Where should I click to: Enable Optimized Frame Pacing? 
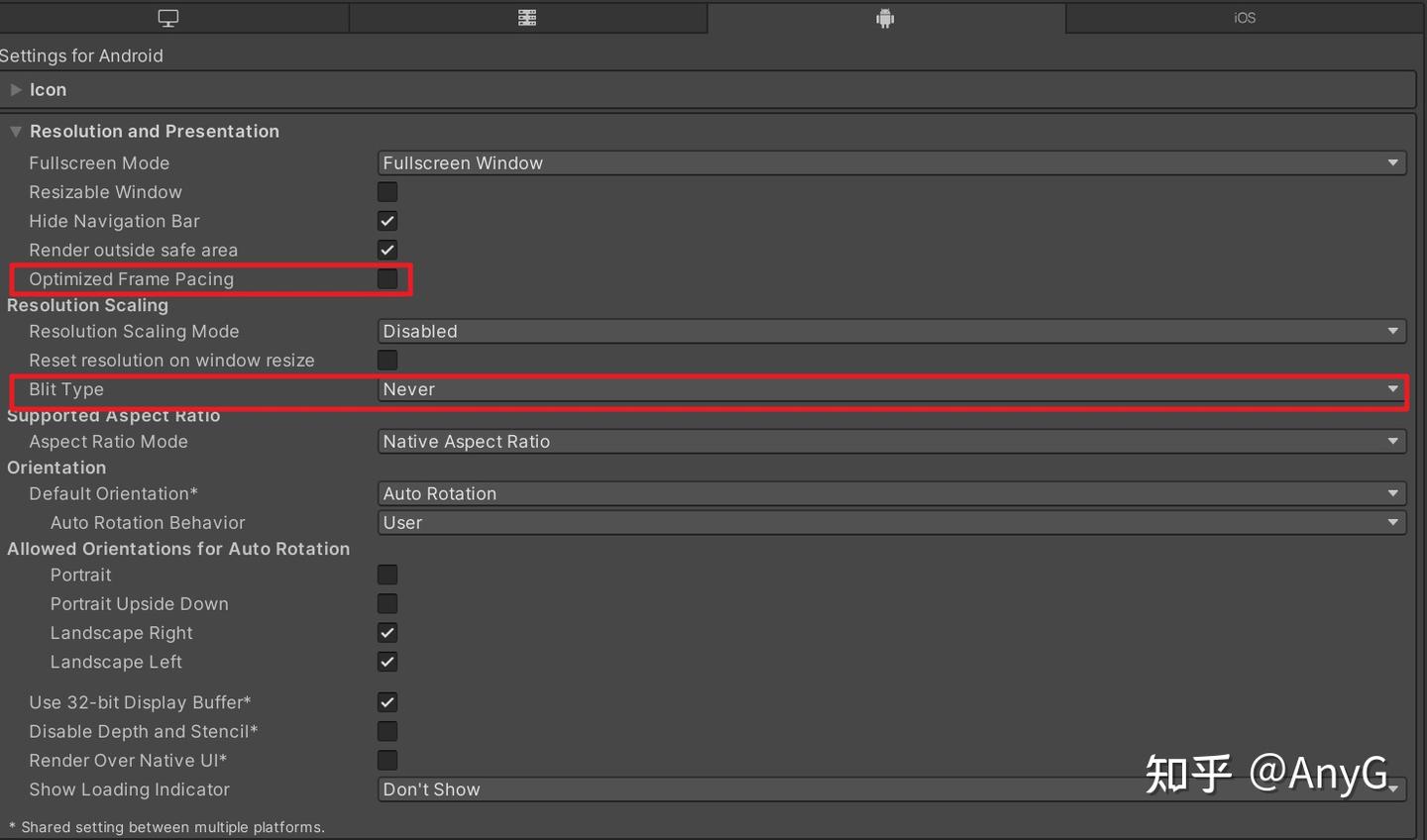coord(387,279)
